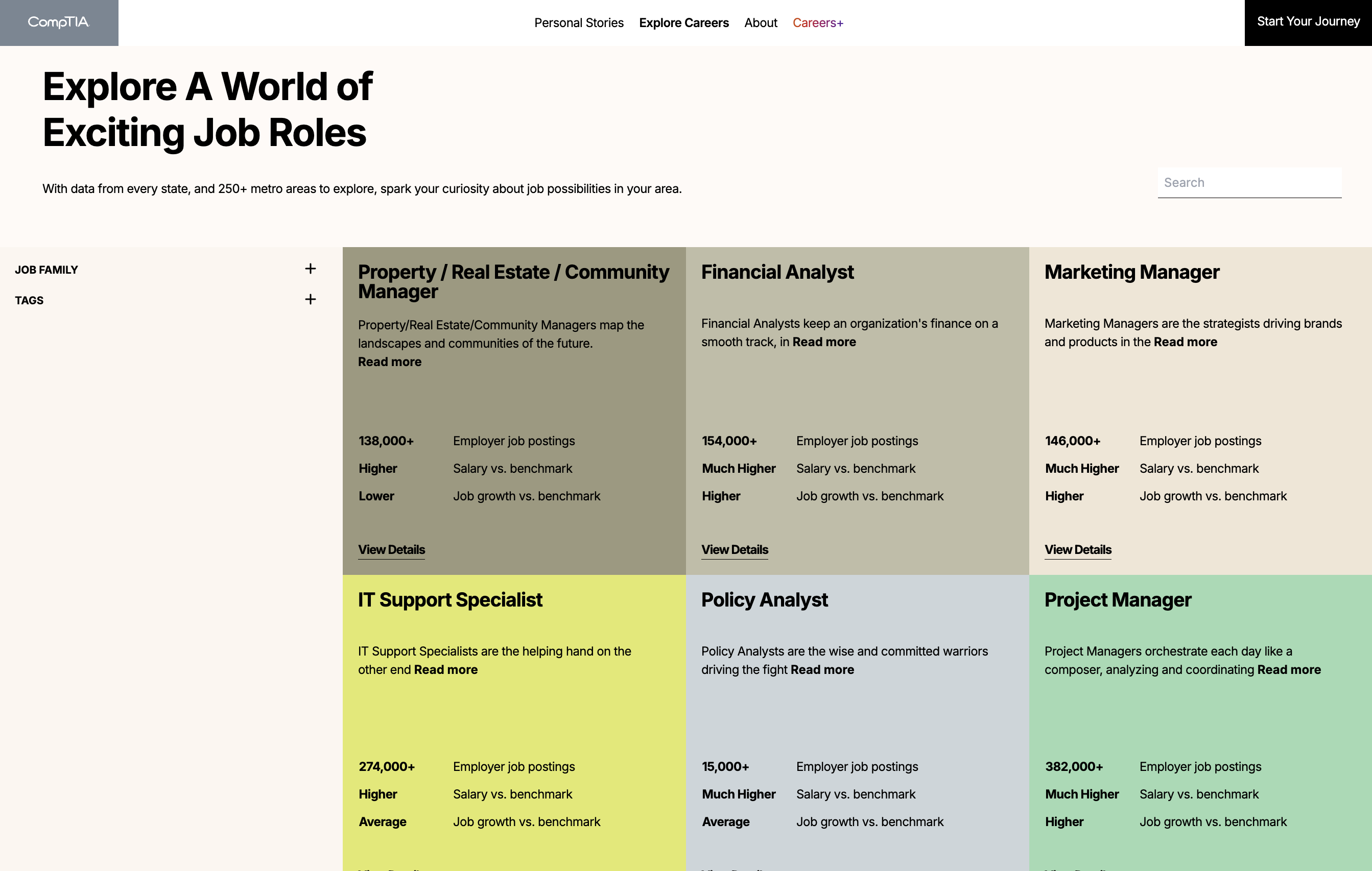Read more about Property Manager role
Viewport: 1372px width, 871px height.
(x=389, y=362)
